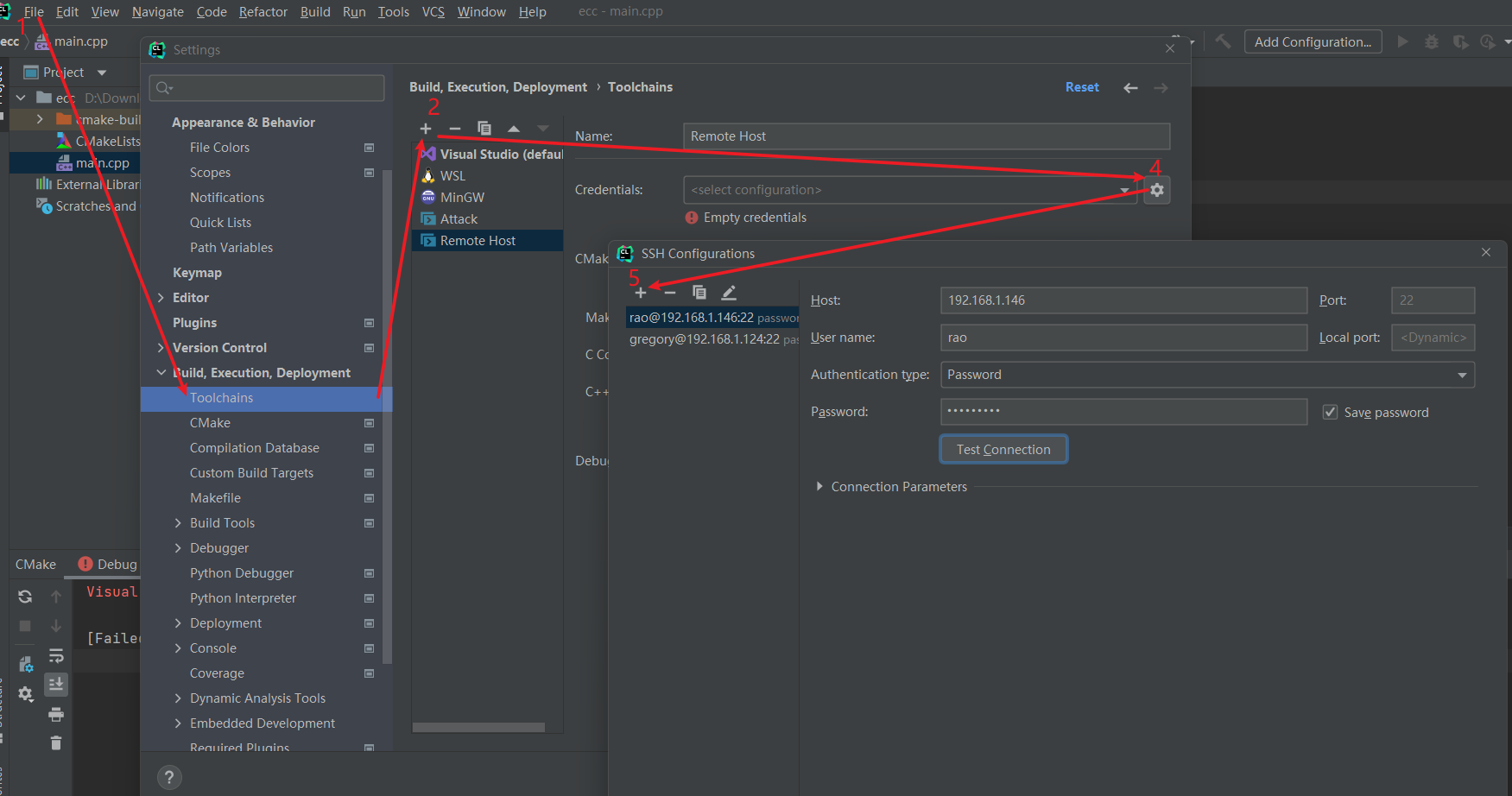Go back in settings navigation

tap(1130, 88)
